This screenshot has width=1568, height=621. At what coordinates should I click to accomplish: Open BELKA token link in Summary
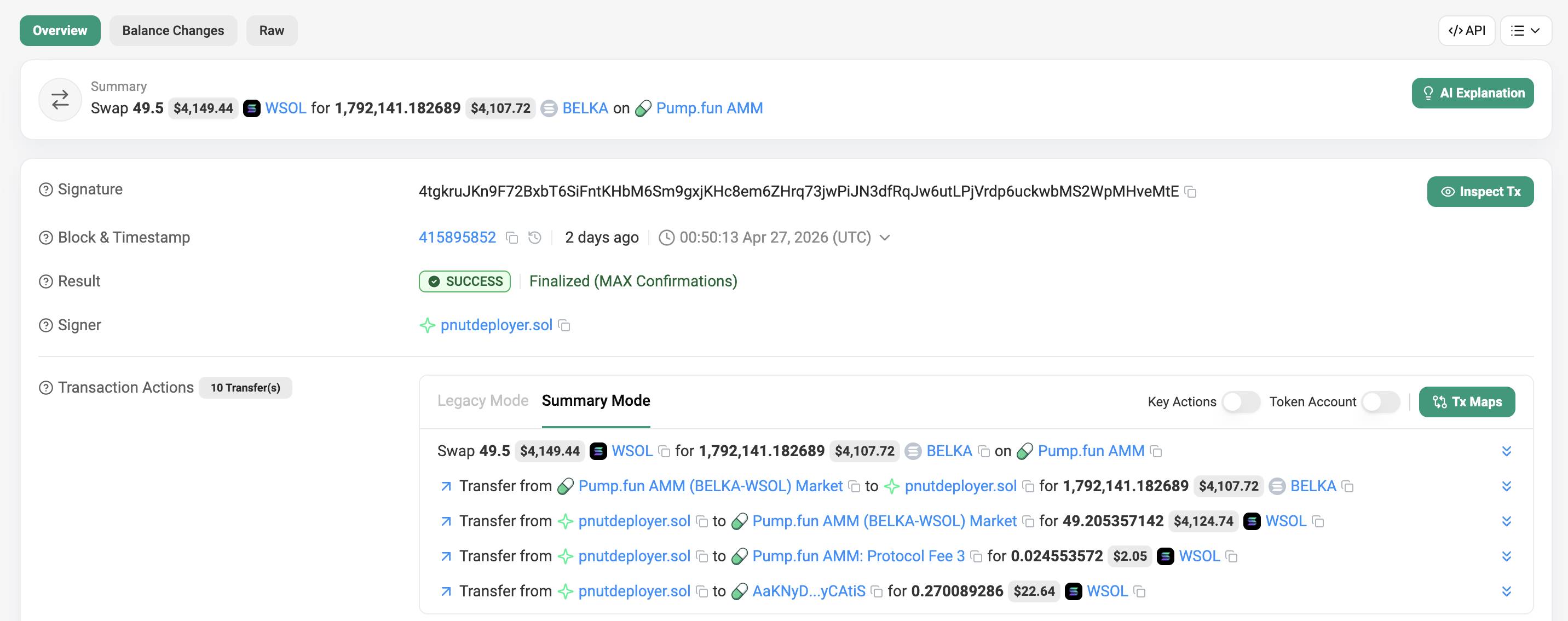(x=584, y=108)
